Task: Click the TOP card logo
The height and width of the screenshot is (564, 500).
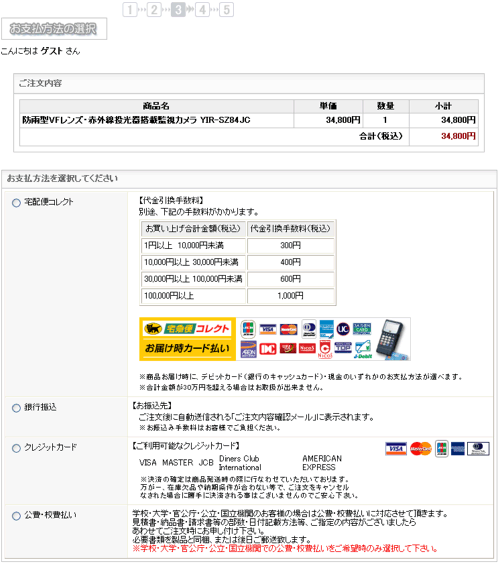Action: [343, 347]
